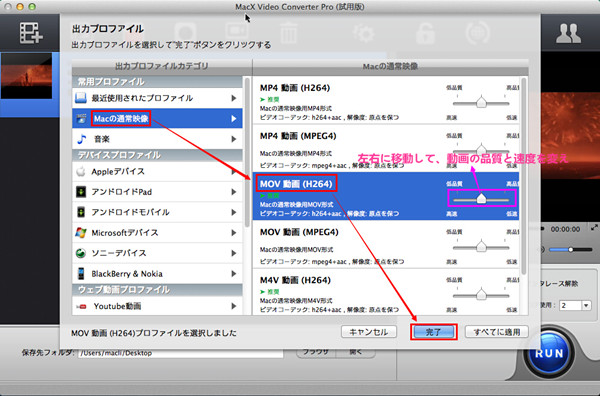Select Macの通常映像 category
The width and height of the screenshot is (600, 396).
[157, 119]
